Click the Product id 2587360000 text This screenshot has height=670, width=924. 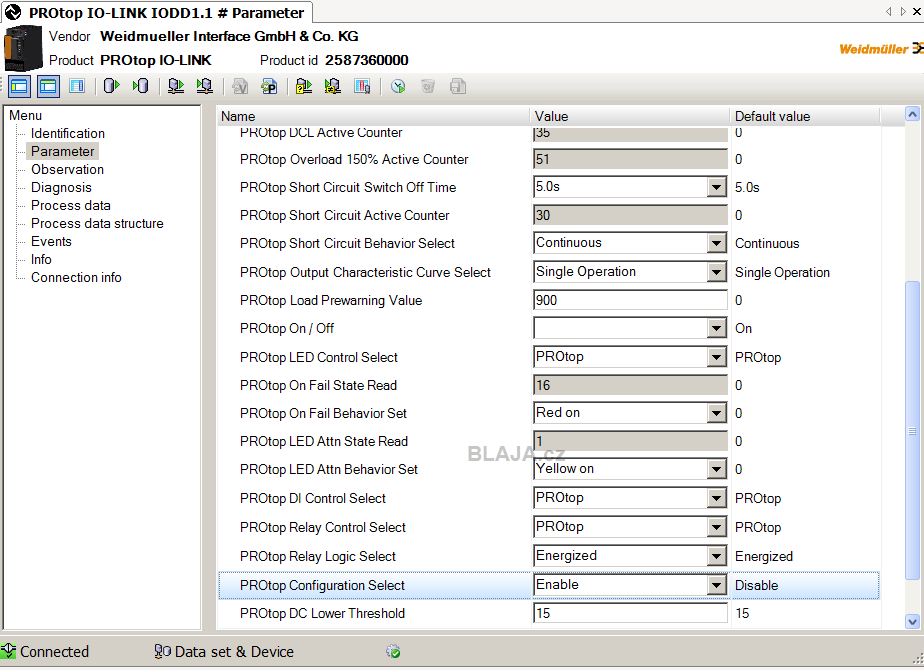click(334, 60)
